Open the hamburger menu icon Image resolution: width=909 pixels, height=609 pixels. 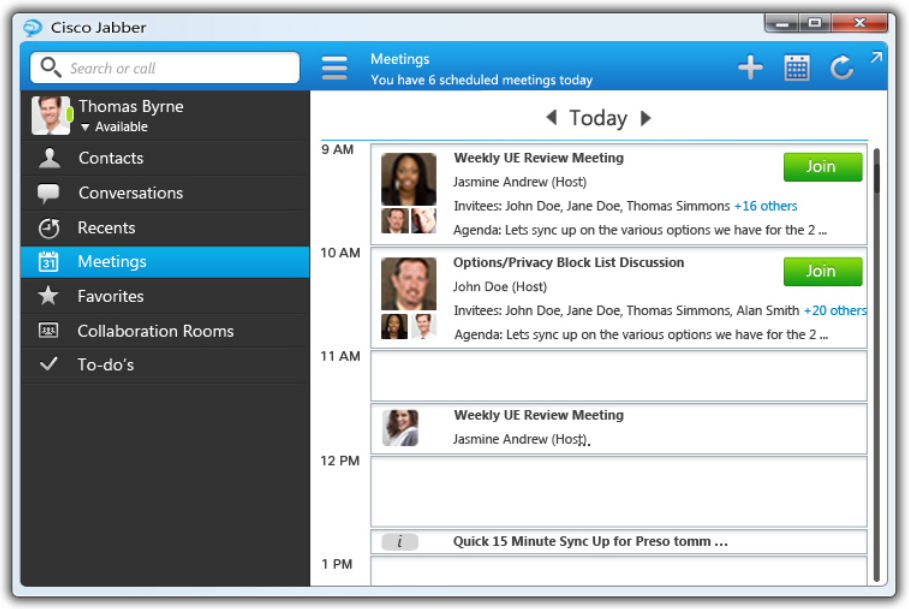point(334,68)
